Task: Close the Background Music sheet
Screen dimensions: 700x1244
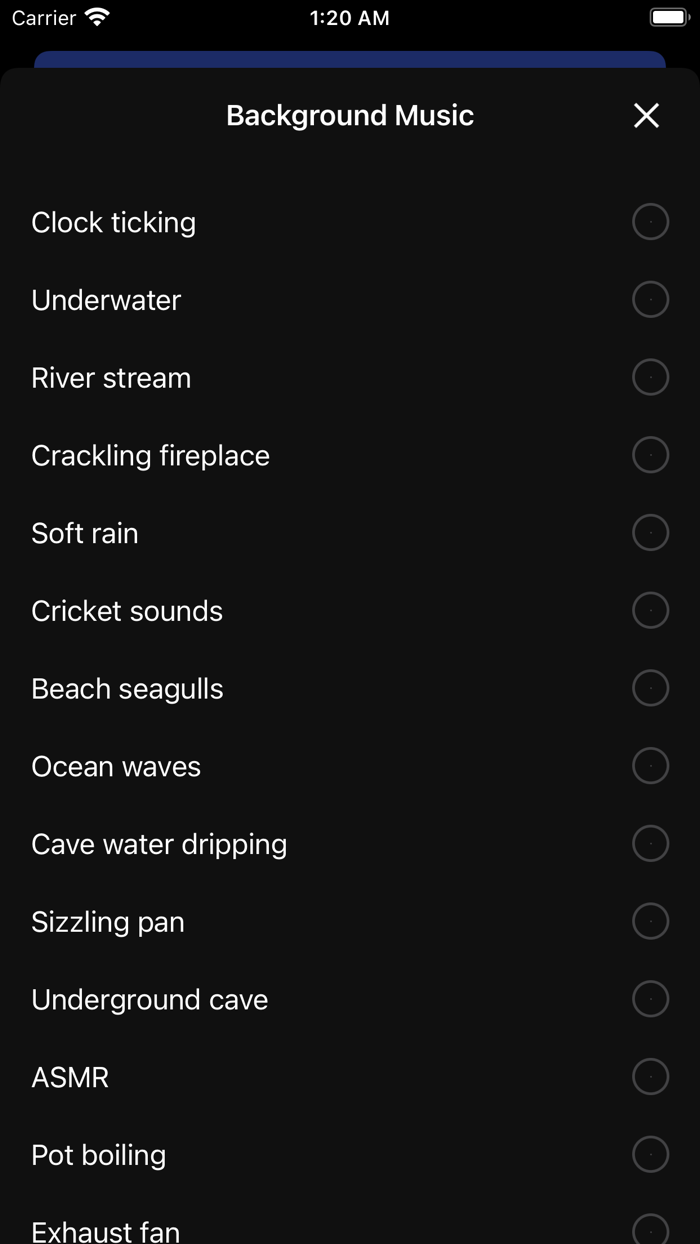Action: [x=646, y=116]
